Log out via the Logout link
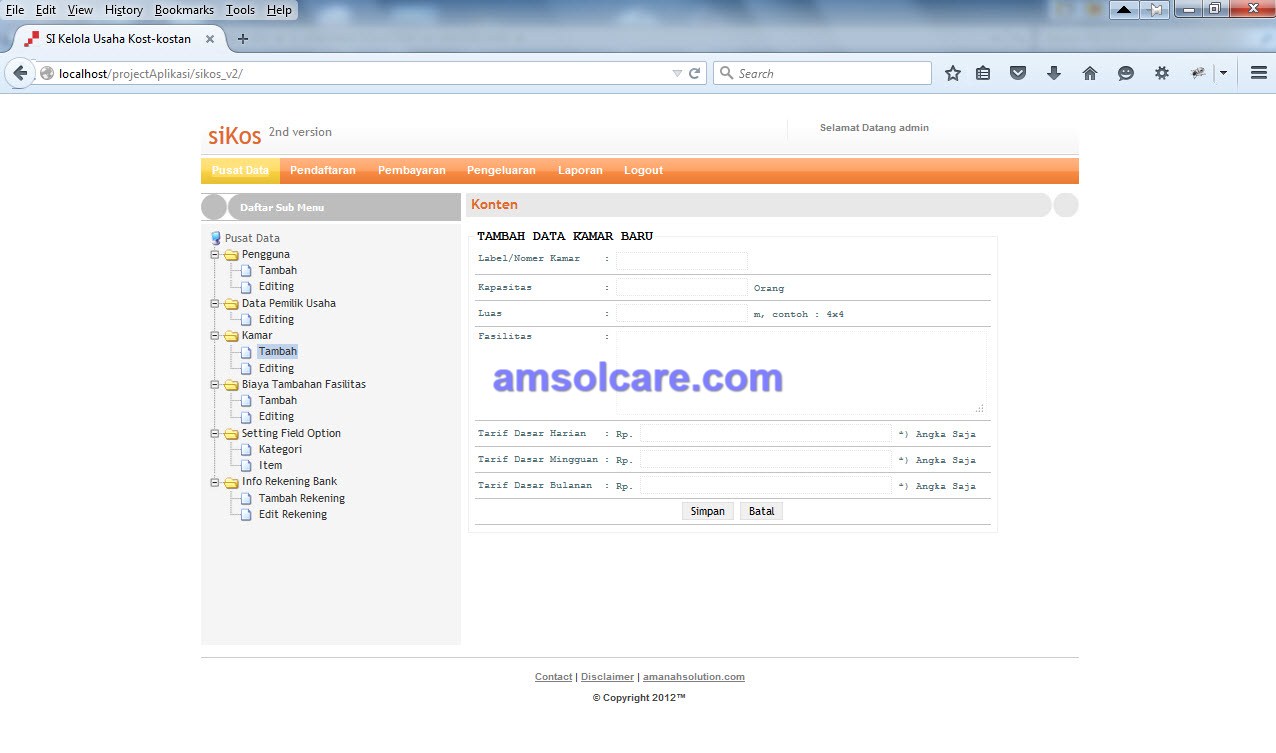 (x=643, y=170)
